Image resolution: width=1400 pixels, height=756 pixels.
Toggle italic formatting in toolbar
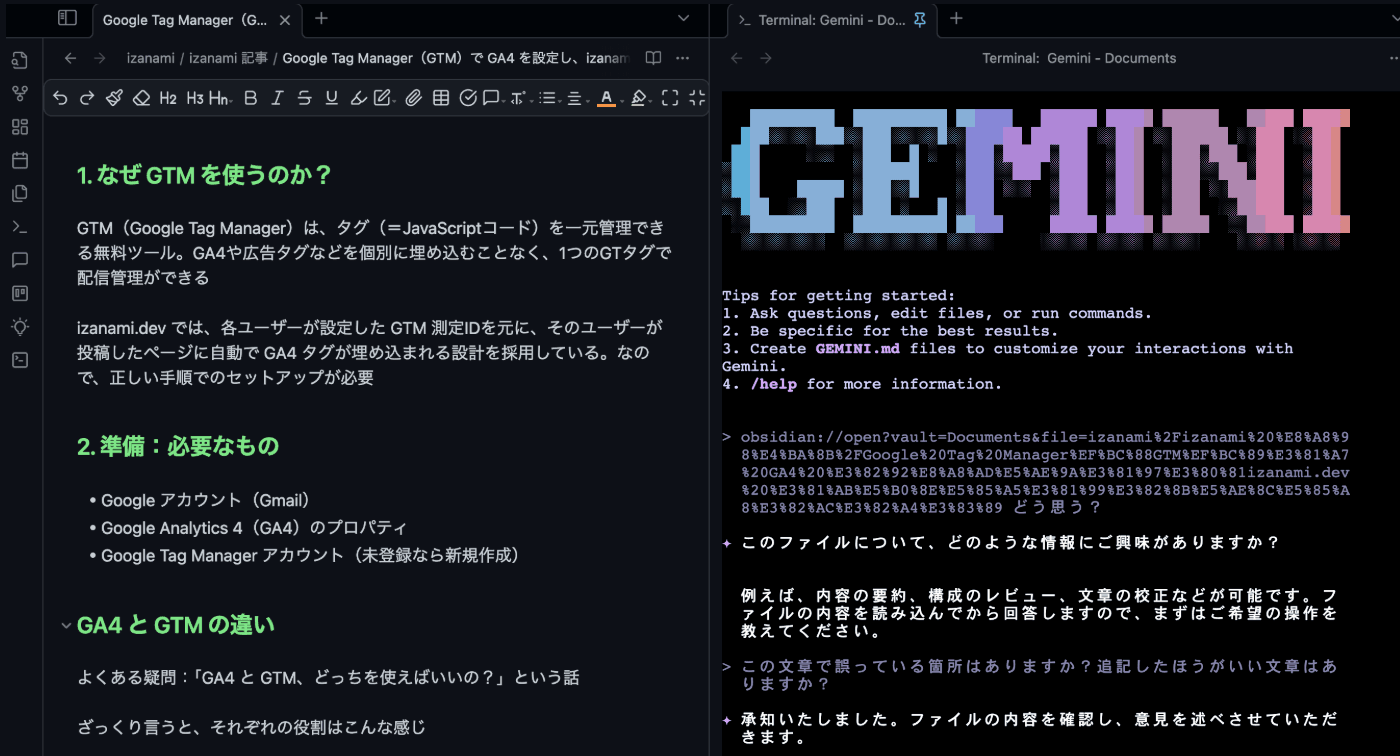click(277, 98)
